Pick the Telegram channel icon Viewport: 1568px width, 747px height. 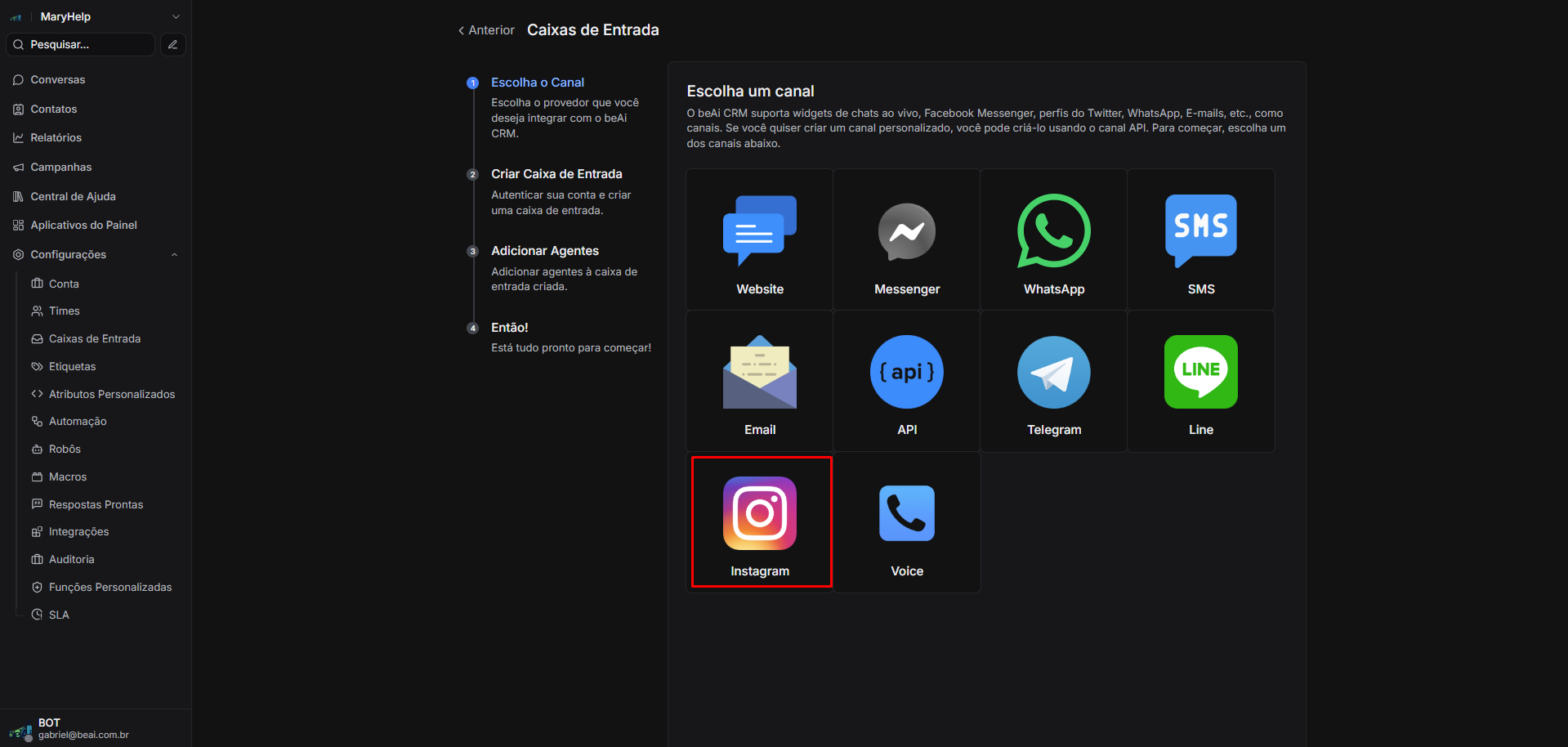tap(1053, 373)
